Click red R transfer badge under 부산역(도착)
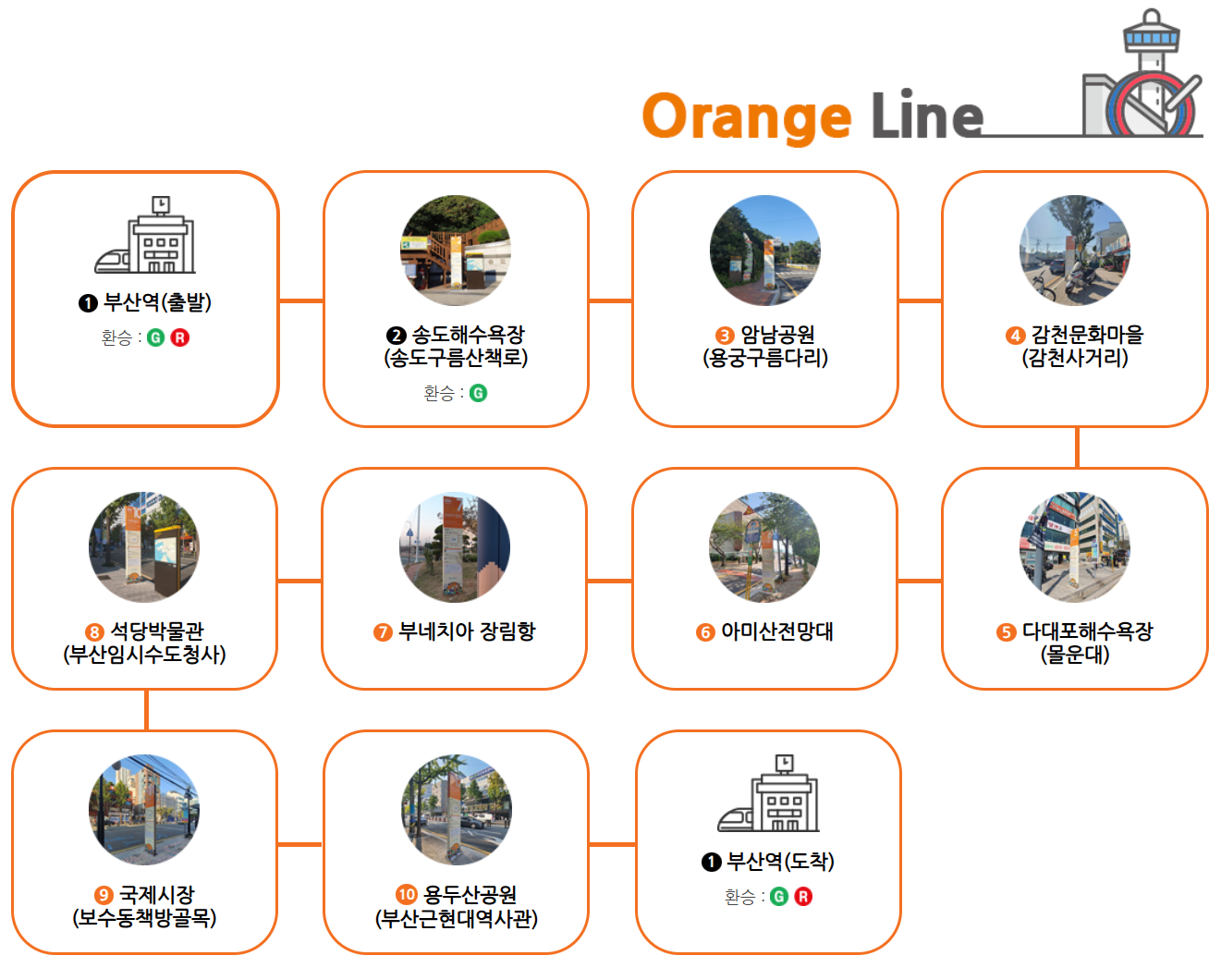 [x=803, y=896]
